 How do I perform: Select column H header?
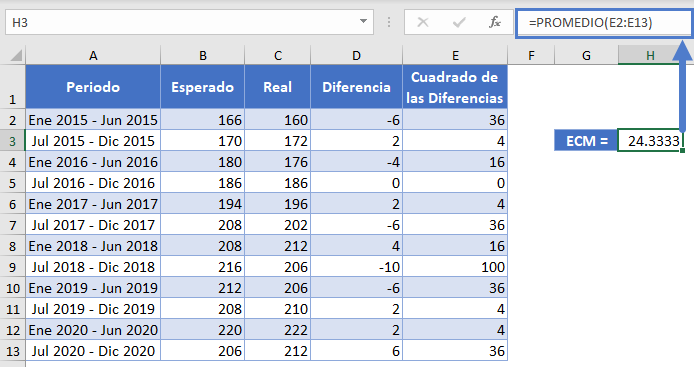(650, 55)
